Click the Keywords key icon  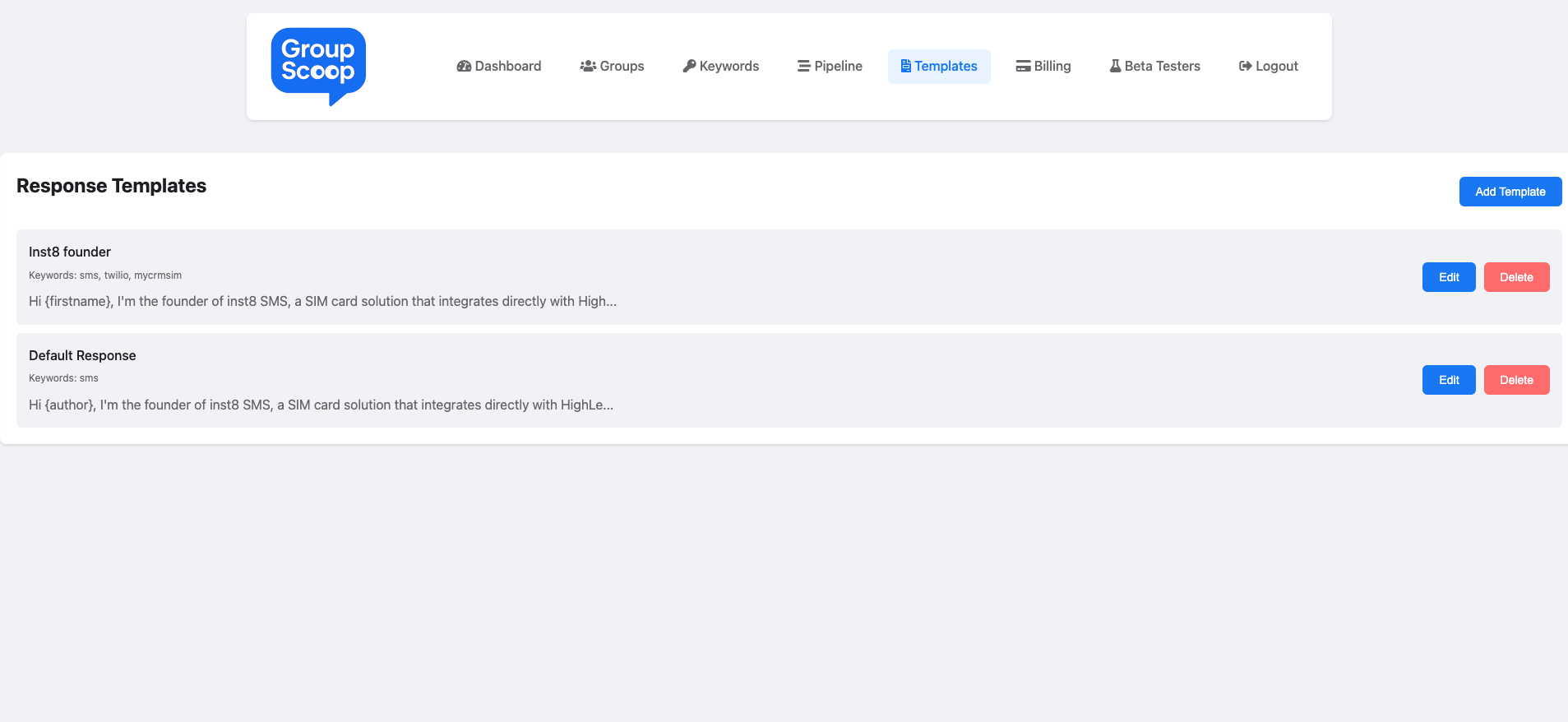click(x=689, y=67)
